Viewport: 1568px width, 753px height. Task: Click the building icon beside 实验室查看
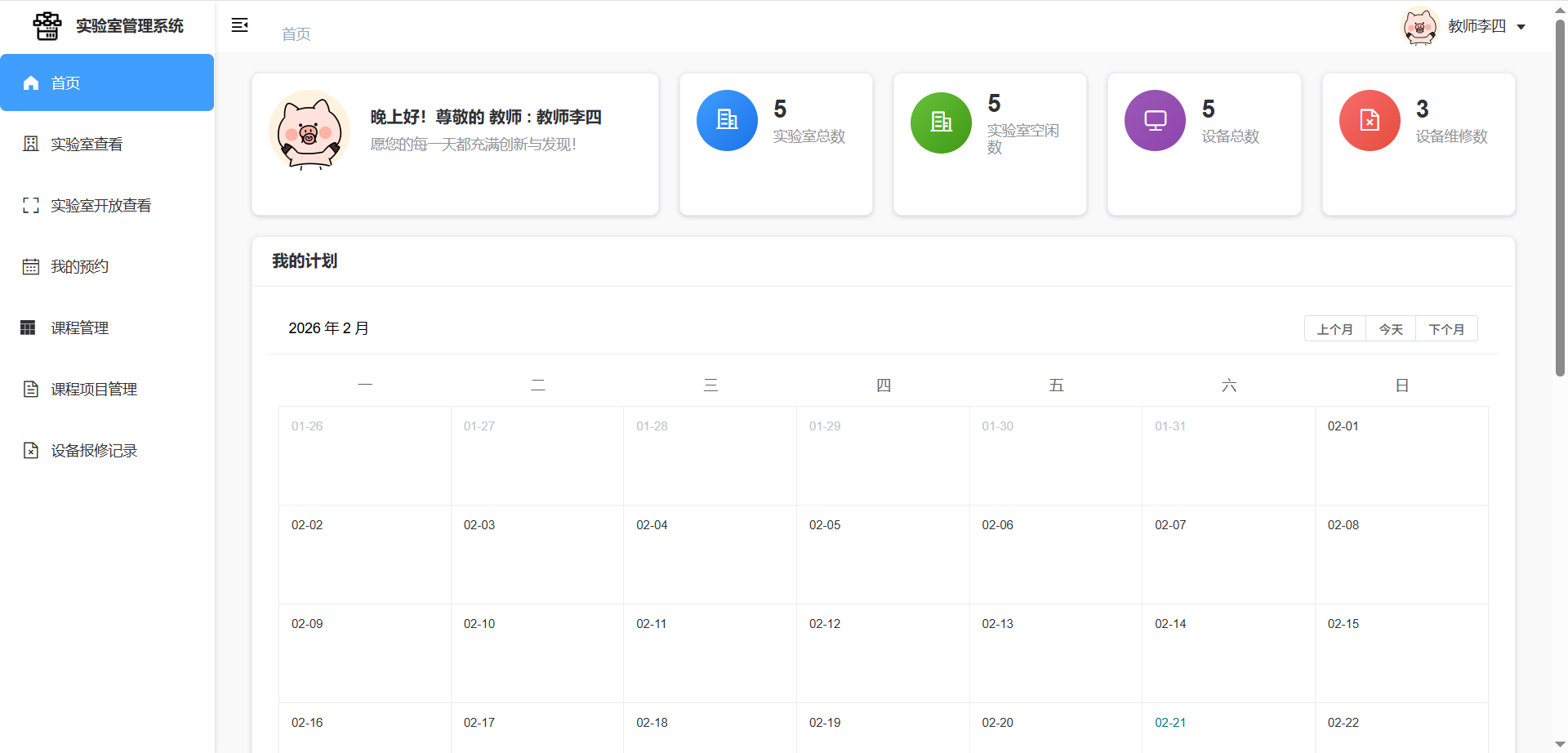[31, 144]
